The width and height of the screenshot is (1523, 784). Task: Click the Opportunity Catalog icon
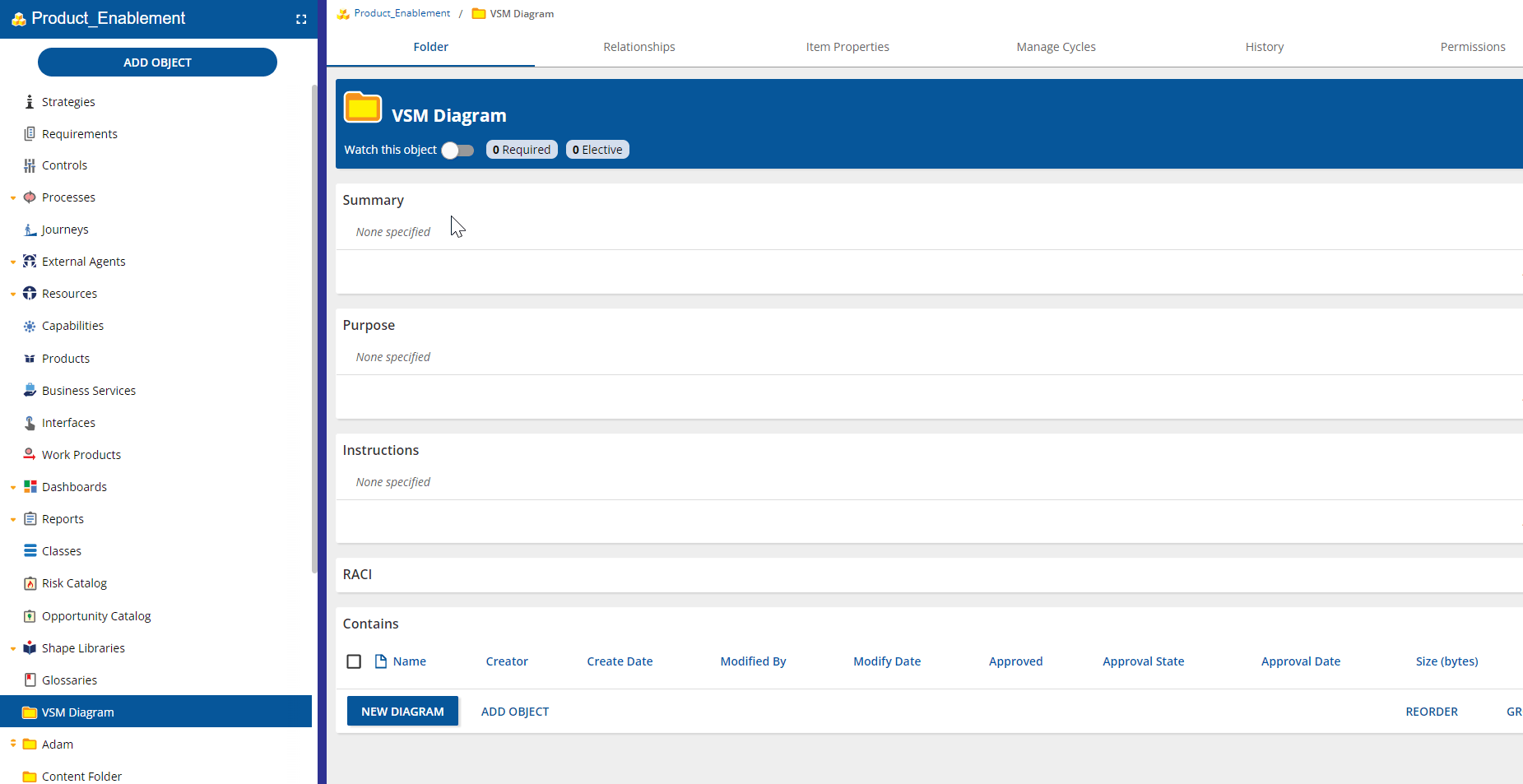(x=29, y=615)
